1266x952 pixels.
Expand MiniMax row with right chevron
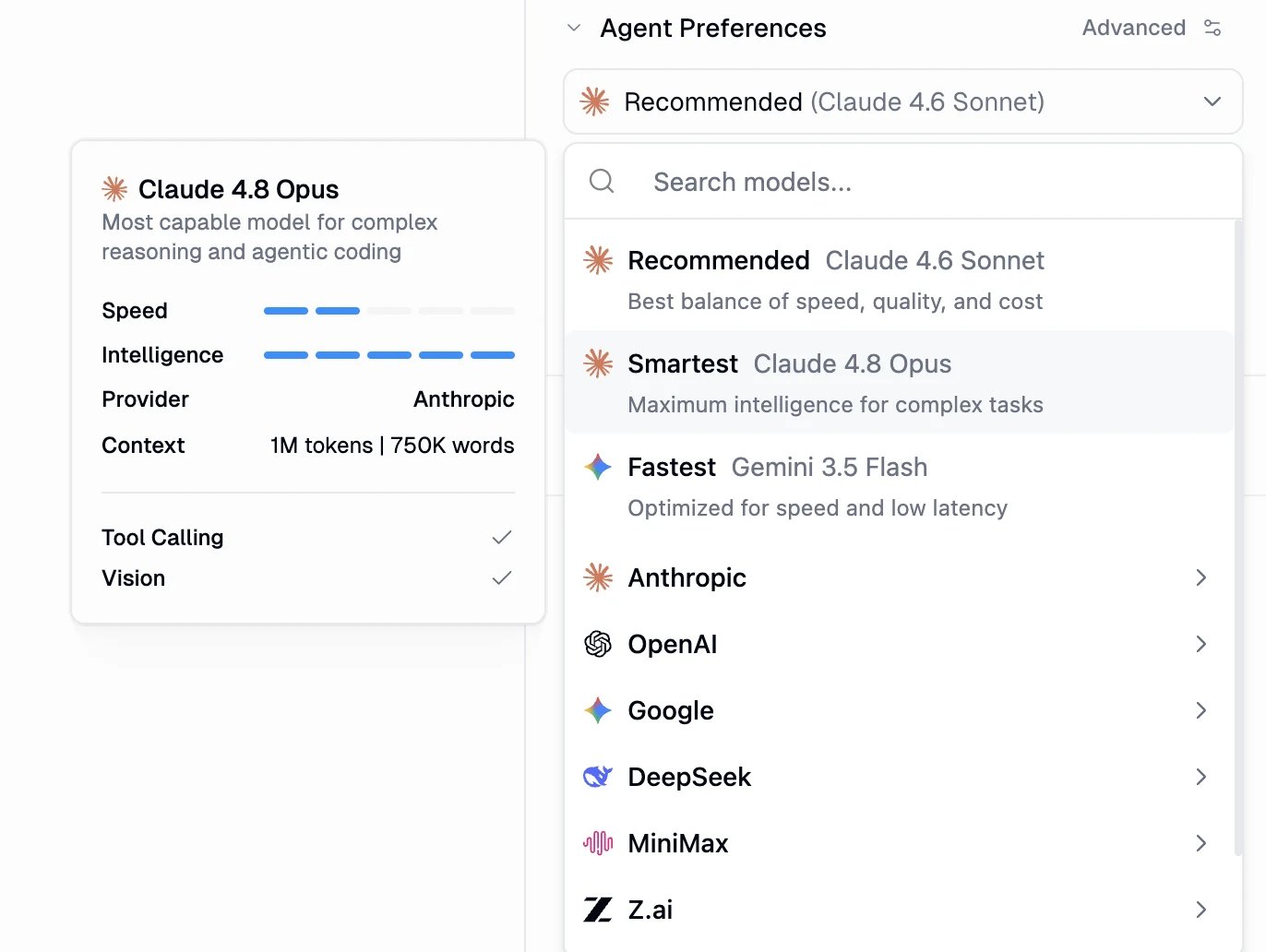pyautogui.click(x=1201, y=843)
